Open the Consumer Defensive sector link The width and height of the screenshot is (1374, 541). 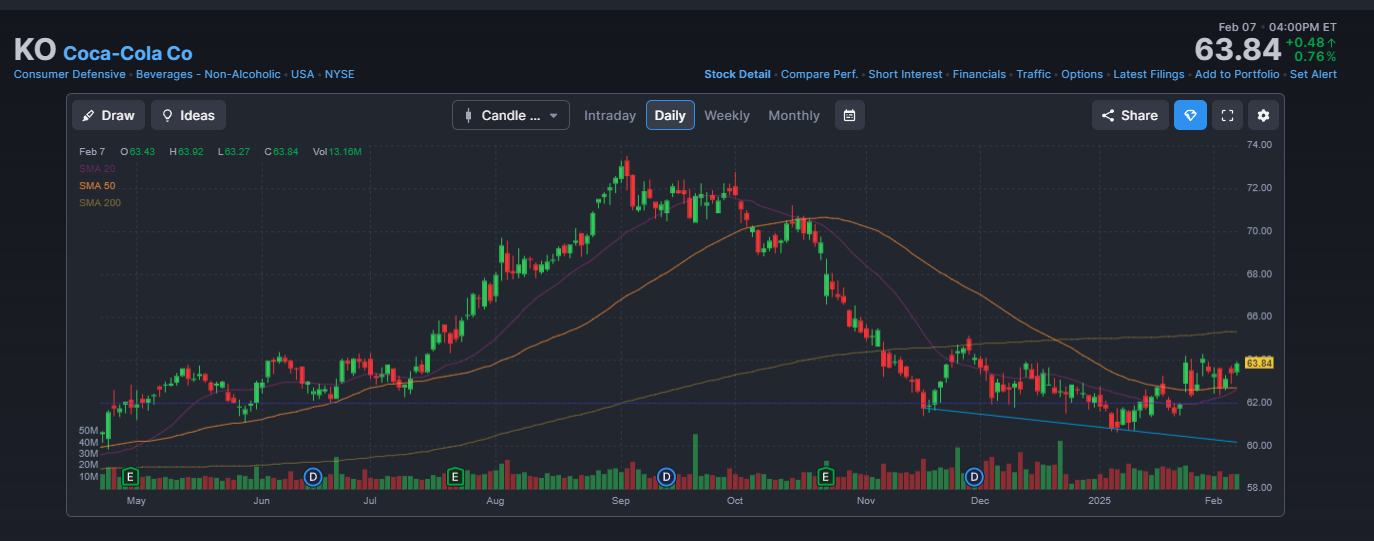[70, 74]
